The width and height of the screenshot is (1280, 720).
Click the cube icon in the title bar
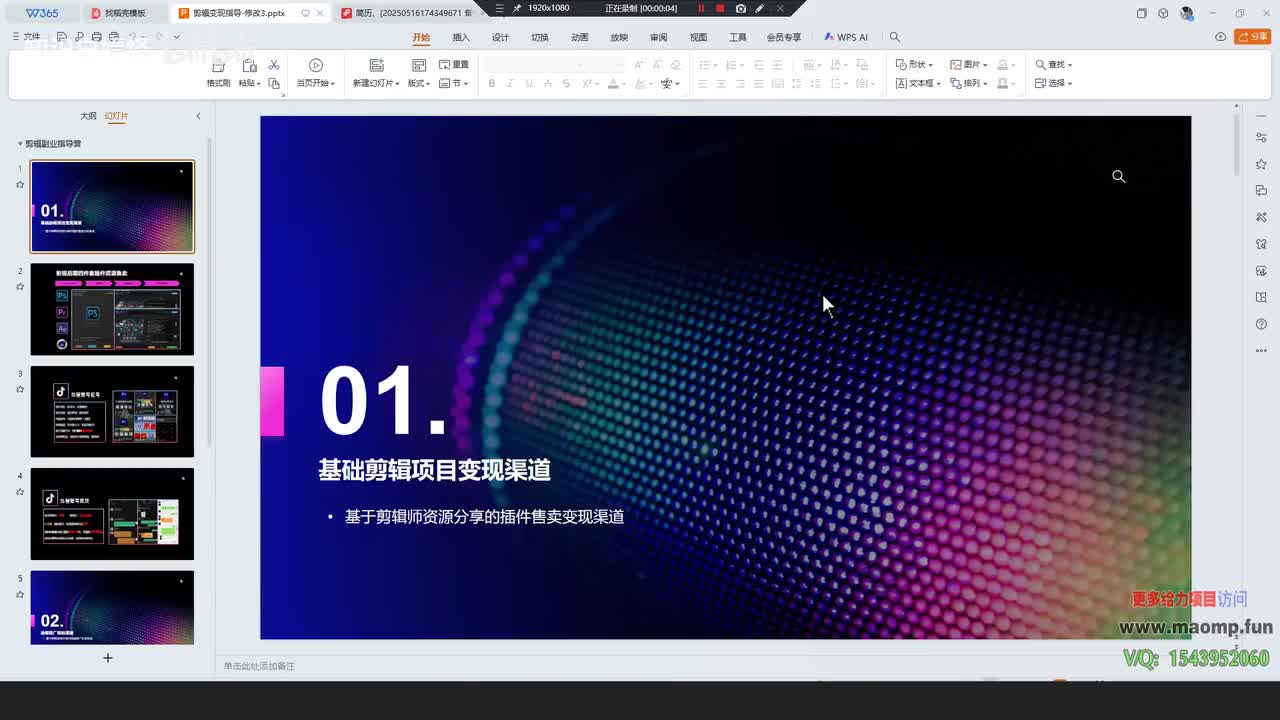pos(1163,13)
